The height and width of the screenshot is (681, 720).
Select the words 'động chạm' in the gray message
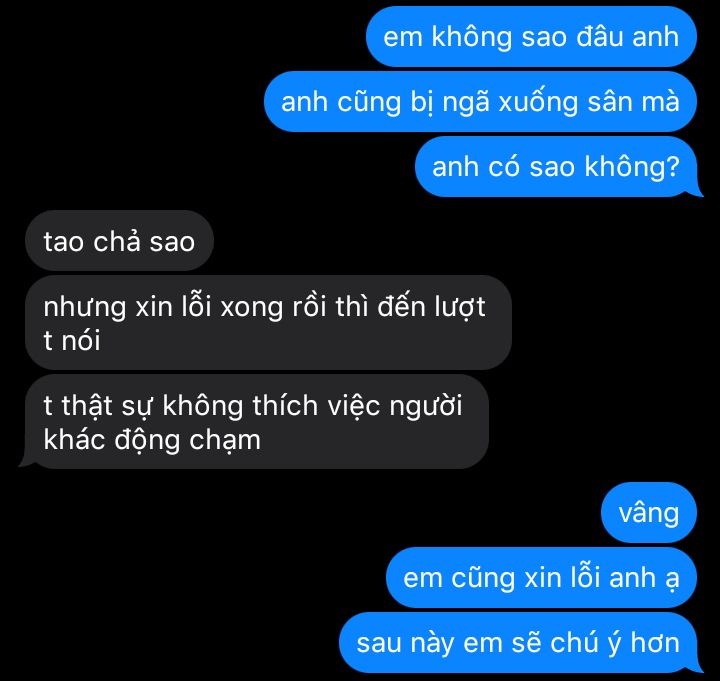tap(187, 441)
